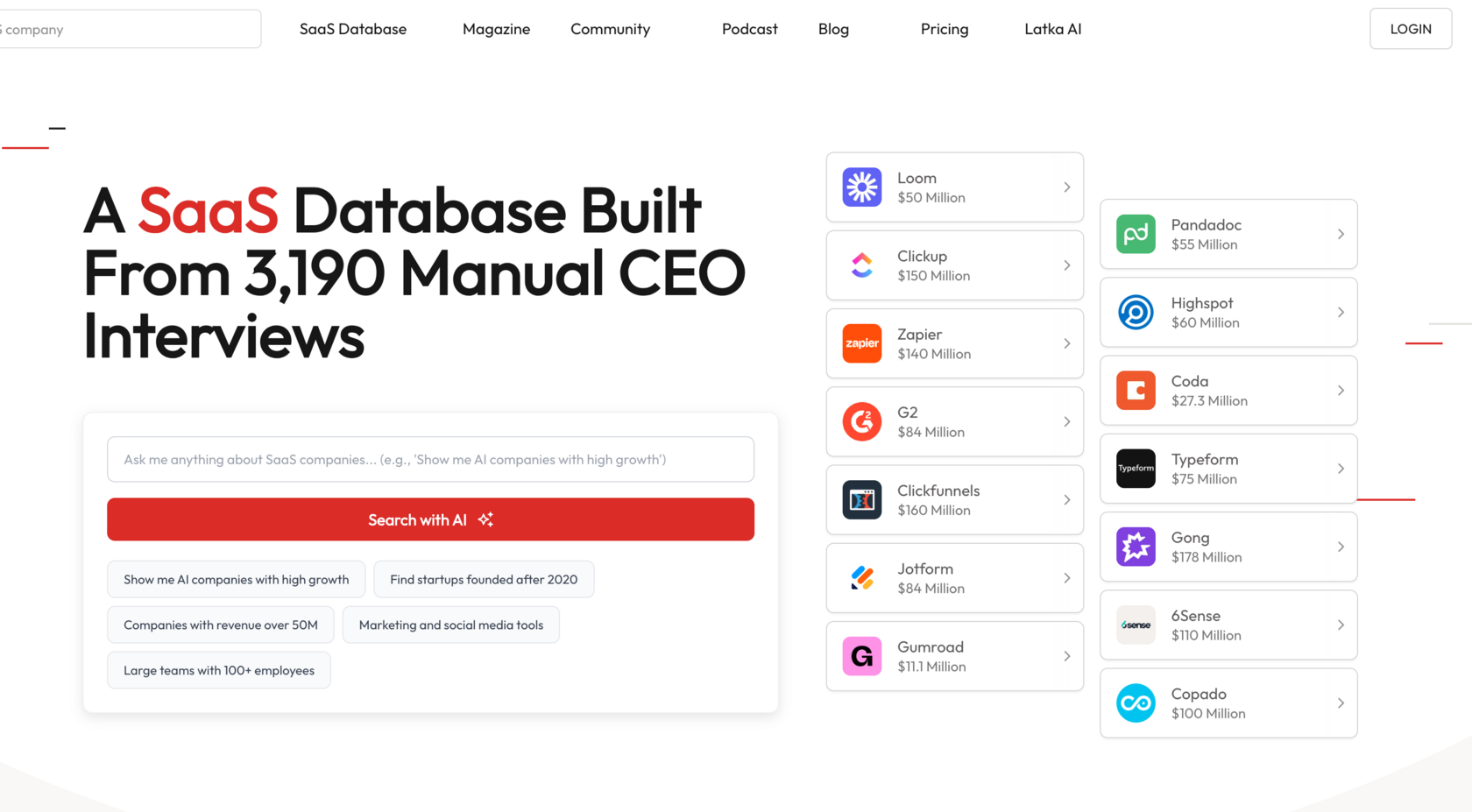Viewport: 1472px width, 812px height.
Task: Open Latka AI from the navbar
Action: tap(1053, 29)
